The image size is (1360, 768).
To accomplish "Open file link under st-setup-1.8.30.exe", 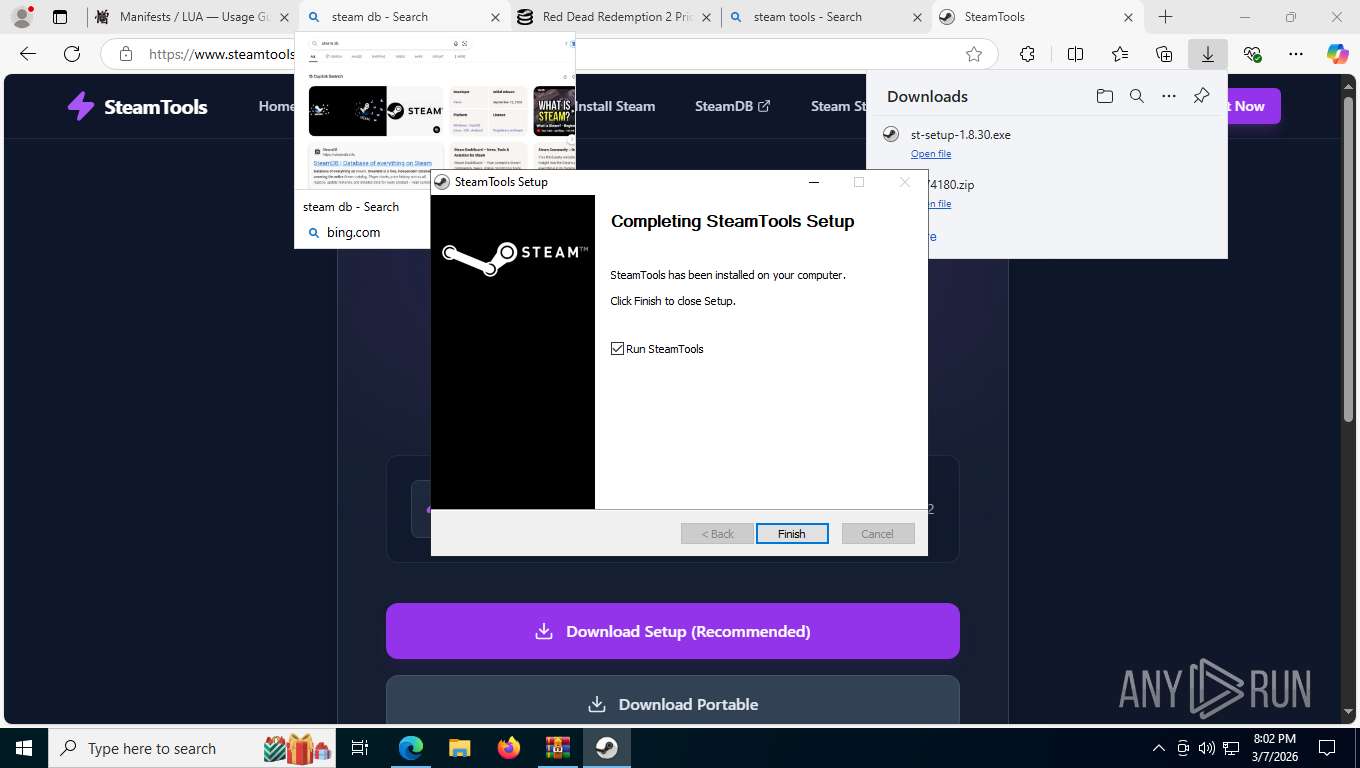I will click(x=931, y=154).
